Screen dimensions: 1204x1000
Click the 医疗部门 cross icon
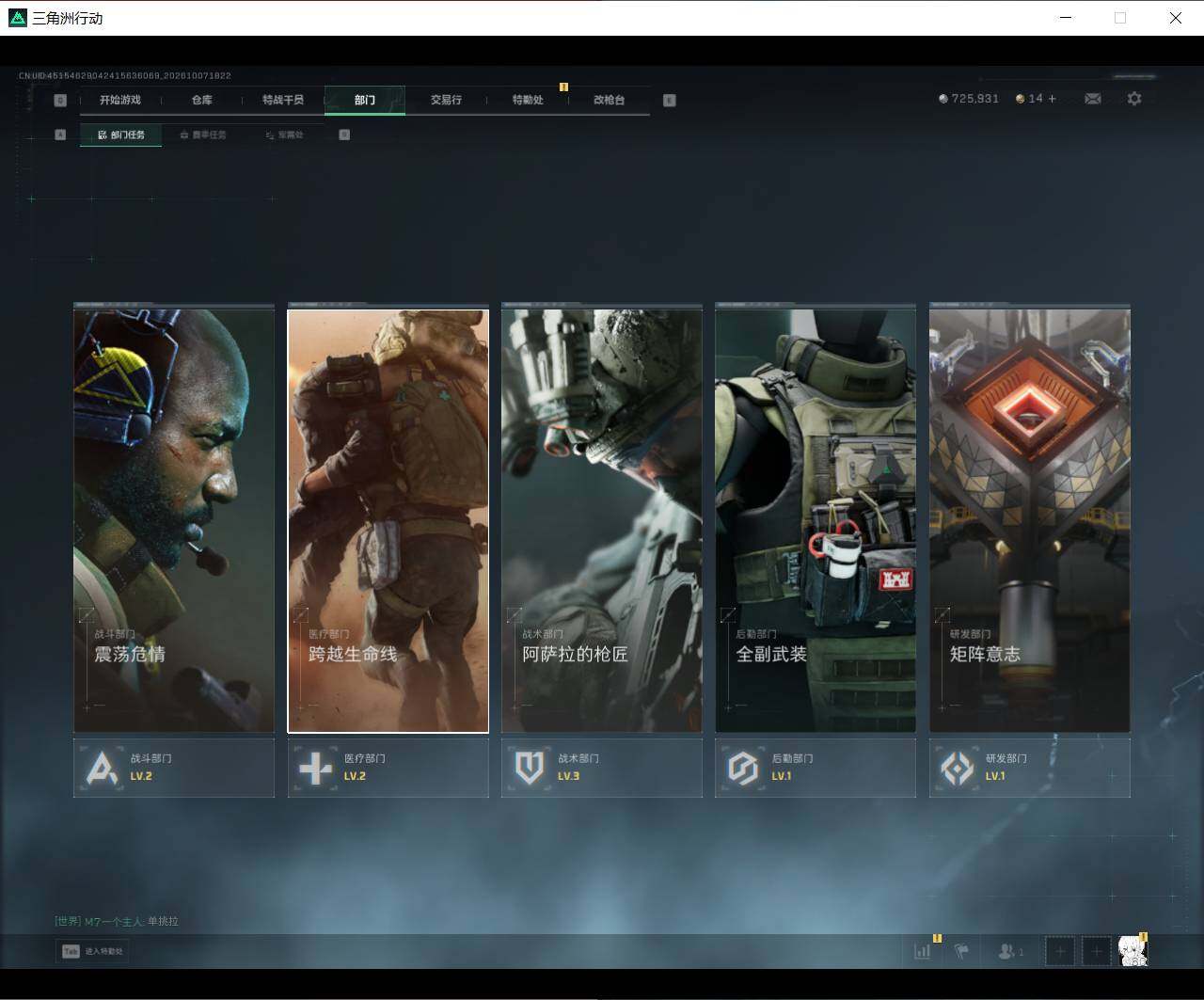coord(315,769)
